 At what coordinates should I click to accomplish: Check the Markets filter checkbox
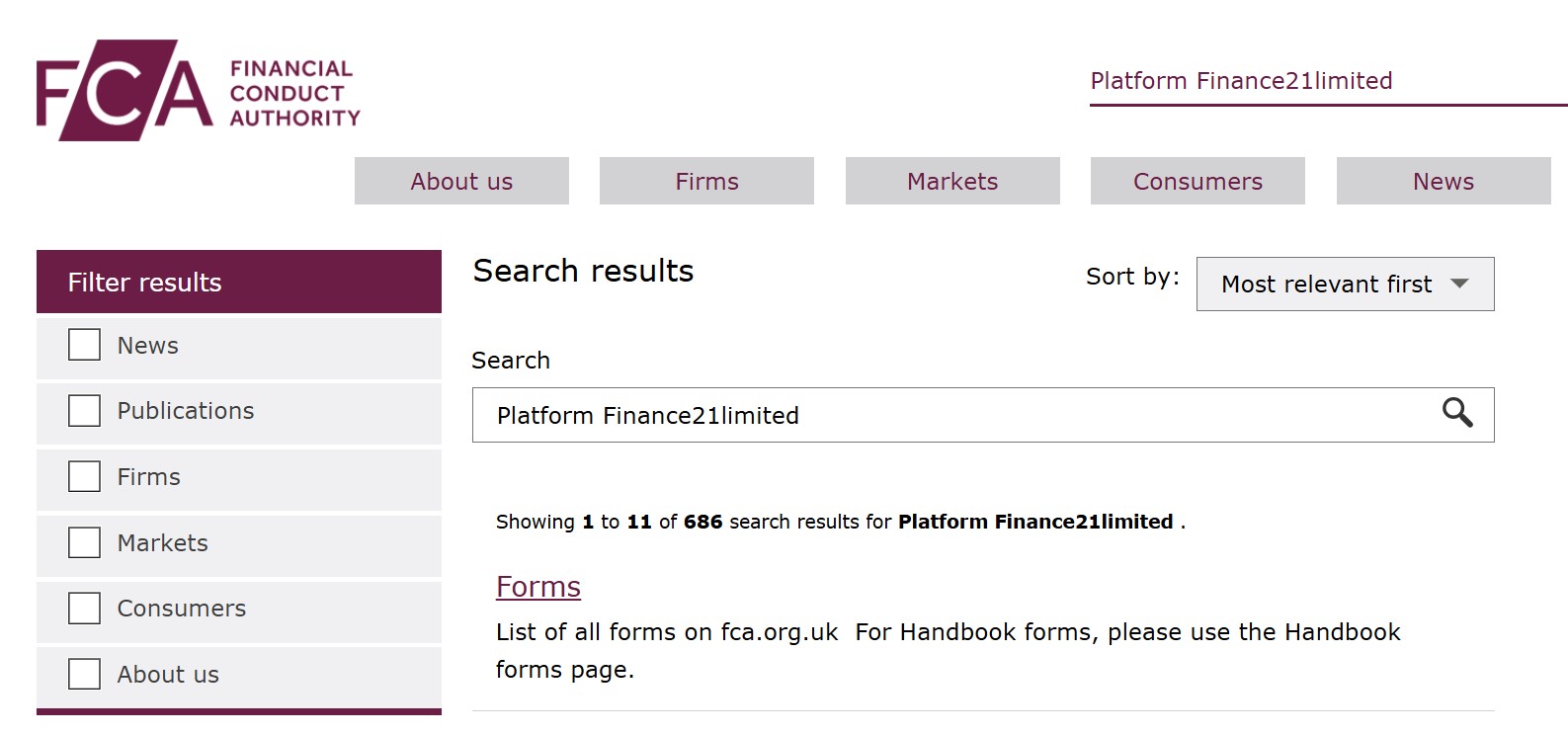click(x=84, y=542)
